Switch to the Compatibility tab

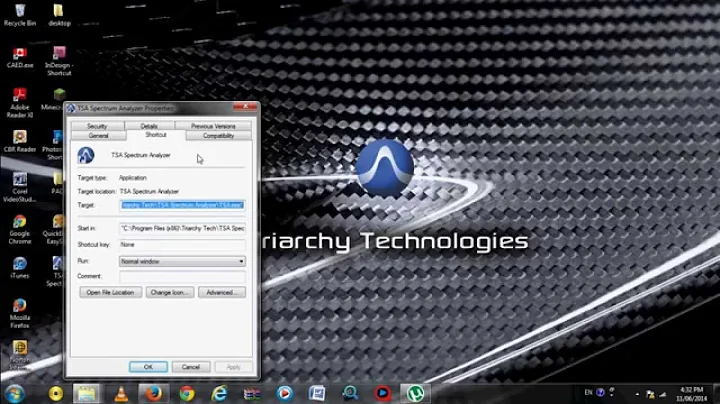(219, 135)
